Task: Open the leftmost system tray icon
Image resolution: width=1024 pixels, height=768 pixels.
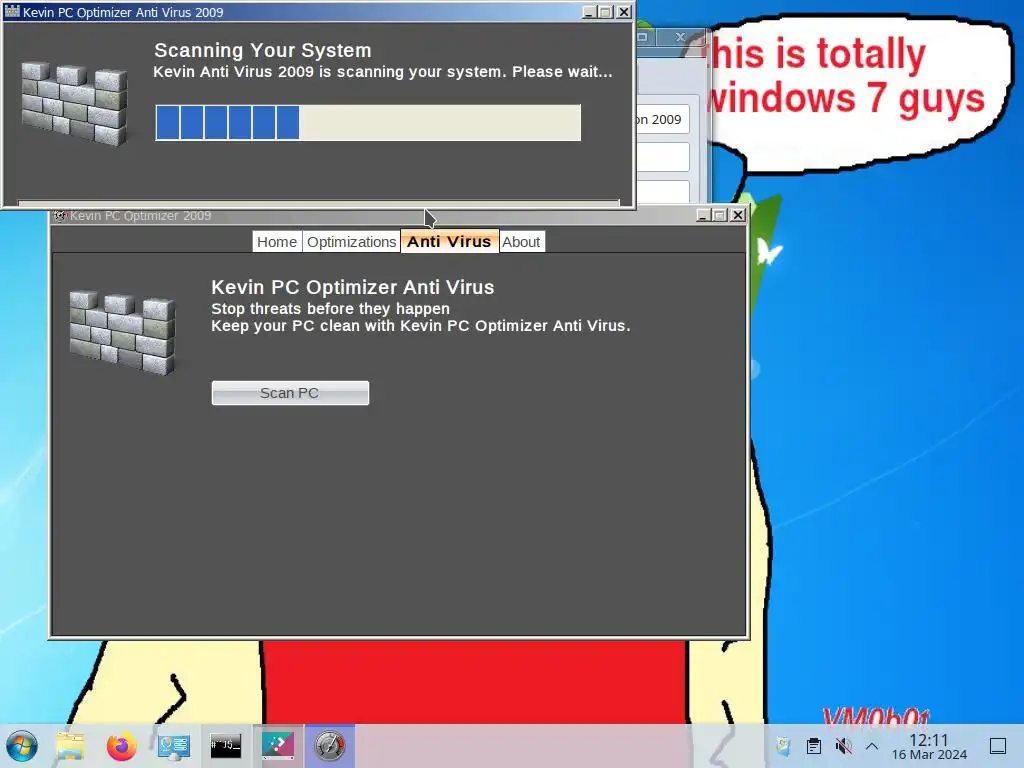Action: [784, 746]
